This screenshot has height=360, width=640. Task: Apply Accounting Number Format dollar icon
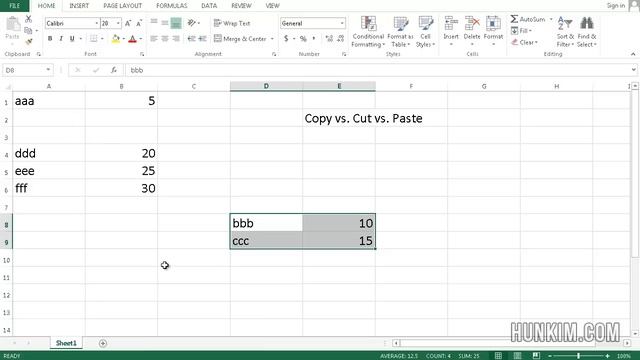pos(286,39)
